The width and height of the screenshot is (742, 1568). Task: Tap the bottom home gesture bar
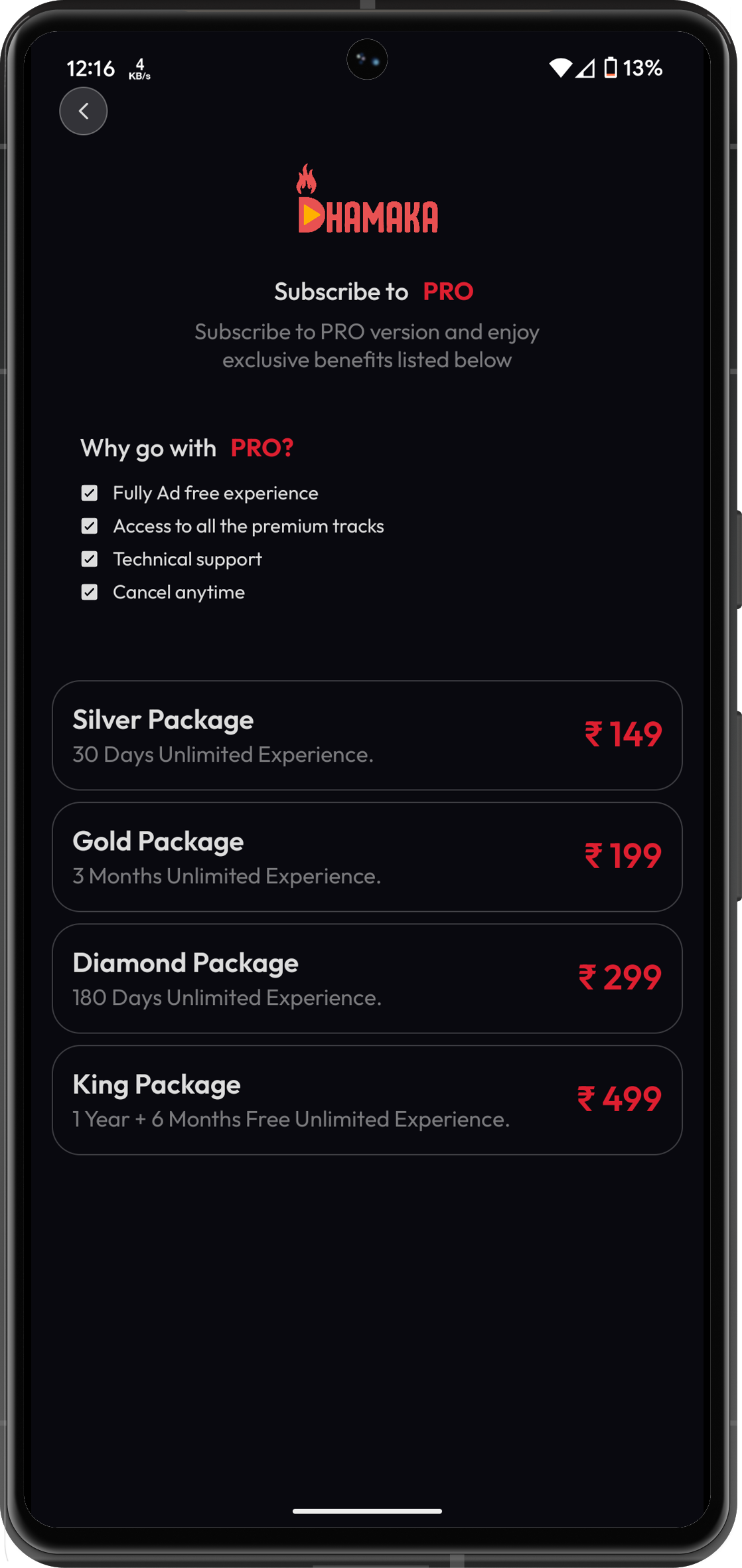367,1511
